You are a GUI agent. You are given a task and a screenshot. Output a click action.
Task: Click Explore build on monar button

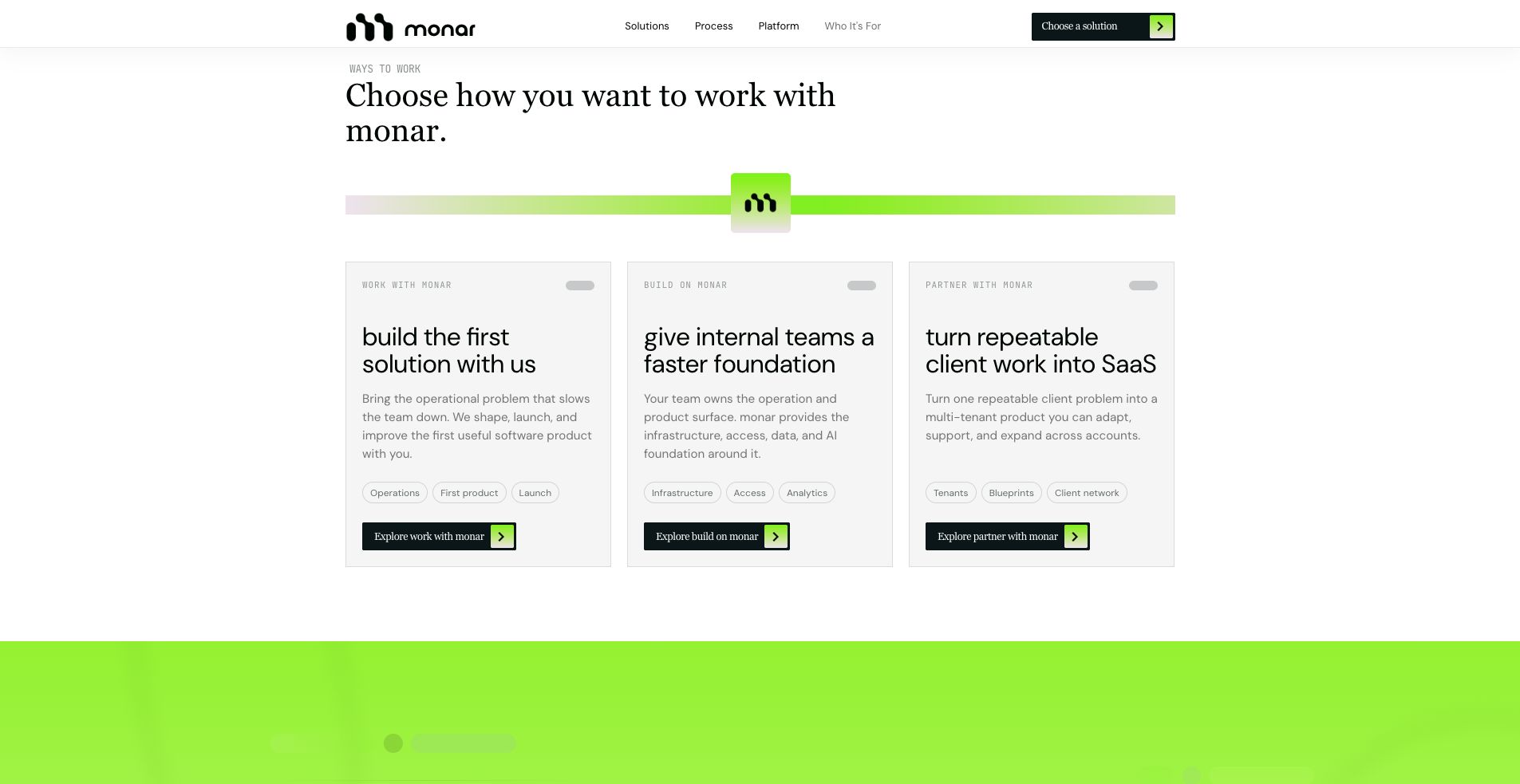(717, 537)
